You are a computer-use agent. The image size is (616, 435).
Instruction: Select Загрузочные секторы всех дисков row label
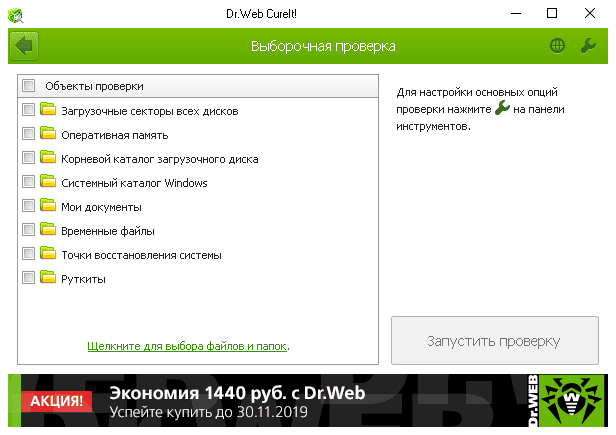[x=150, y=111]
